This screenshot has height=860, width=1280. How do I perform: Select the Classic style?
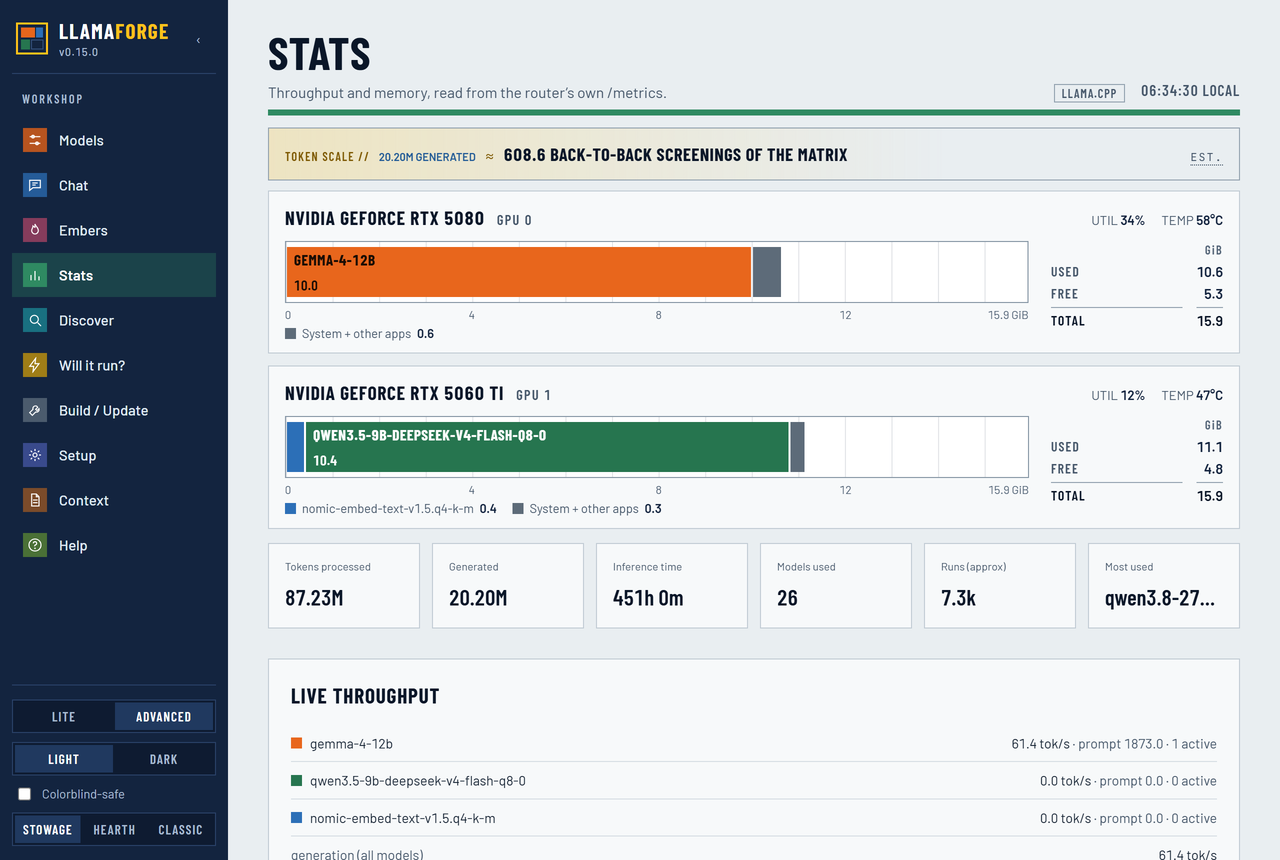(x=180, y=830)
